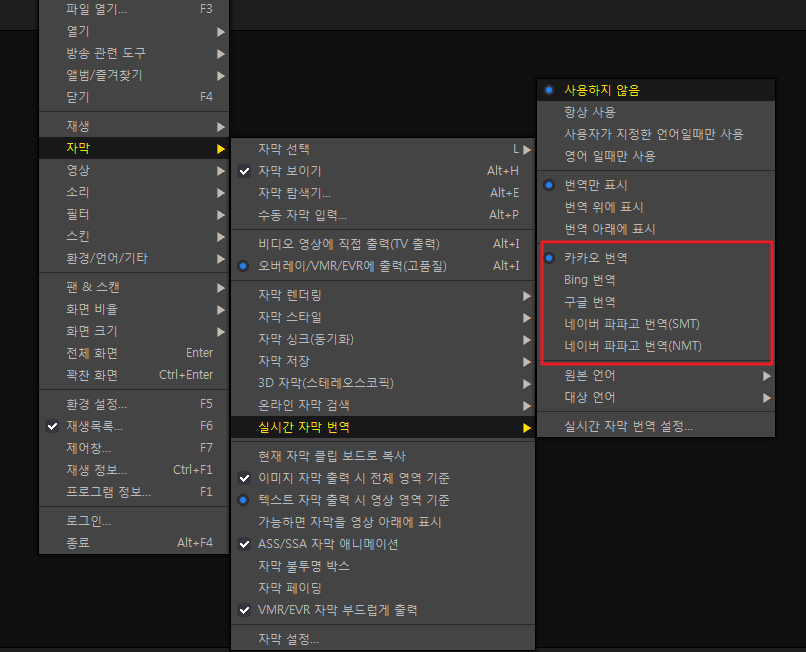
Task: Open the 자막 저장 submenu
Action: click(x=383, y=361)
